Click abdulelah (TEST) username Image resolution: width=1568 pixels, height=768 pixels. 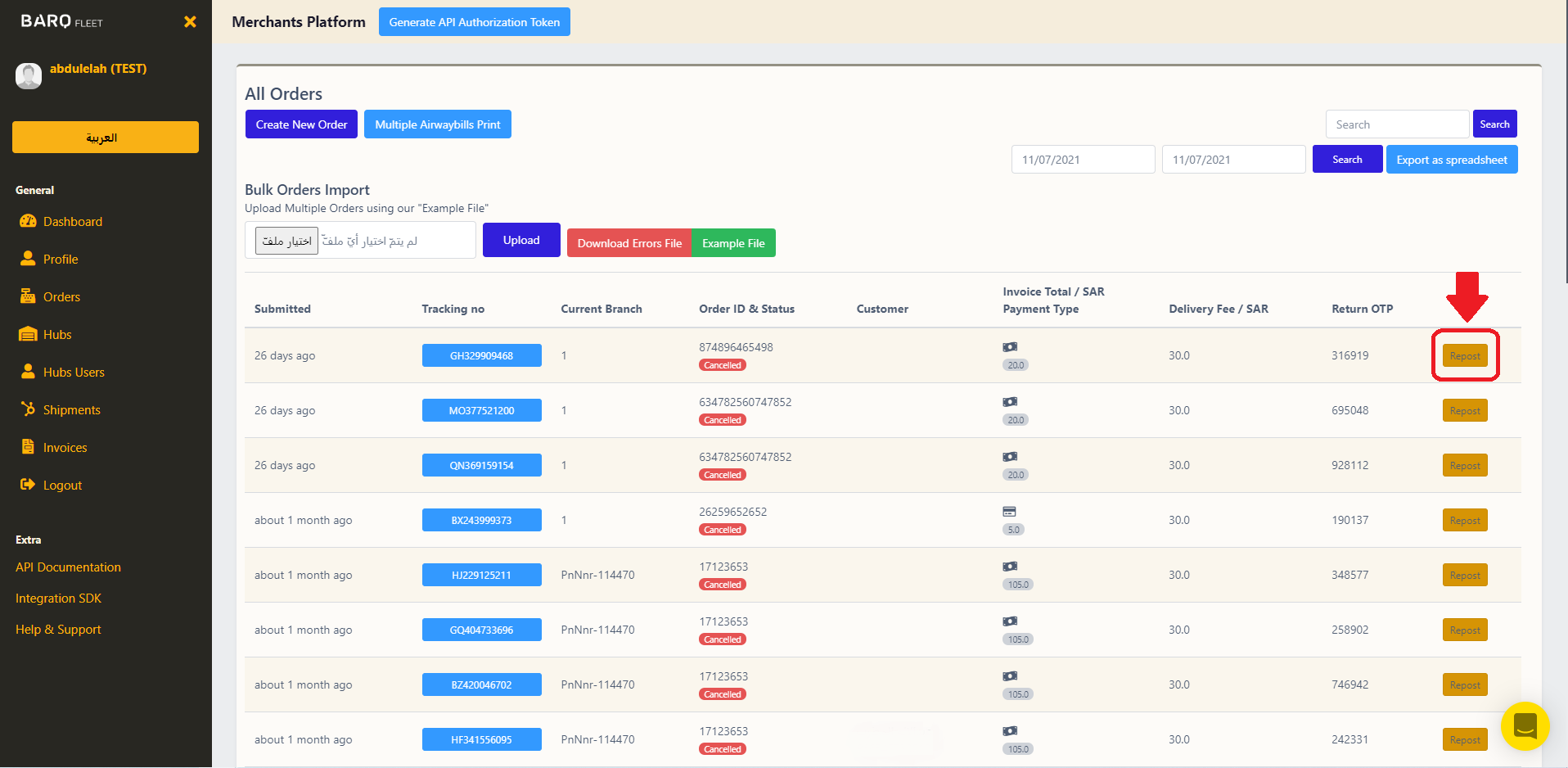click(x=98, y=69)
